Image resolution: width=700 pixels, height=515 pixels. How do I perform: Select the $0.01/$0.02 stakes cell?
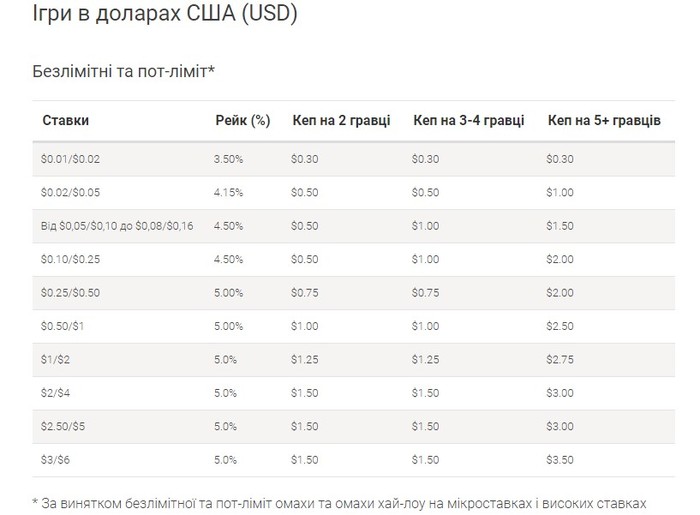click(70, 159)
